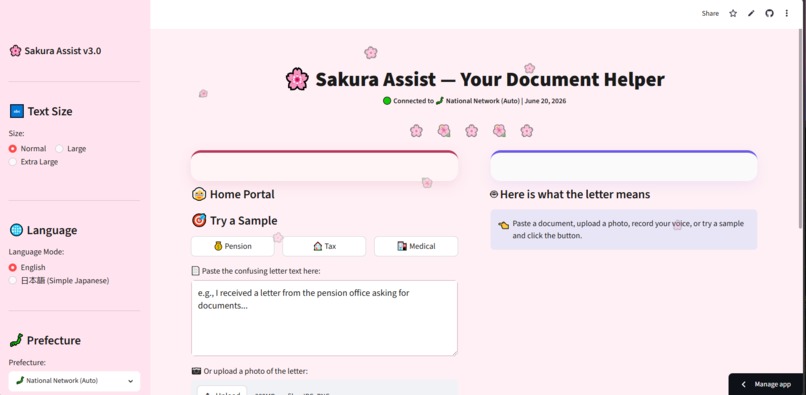Click the Prefecture Japan map icon
Viewport: 806px width, 395px height.
(16, 340)
